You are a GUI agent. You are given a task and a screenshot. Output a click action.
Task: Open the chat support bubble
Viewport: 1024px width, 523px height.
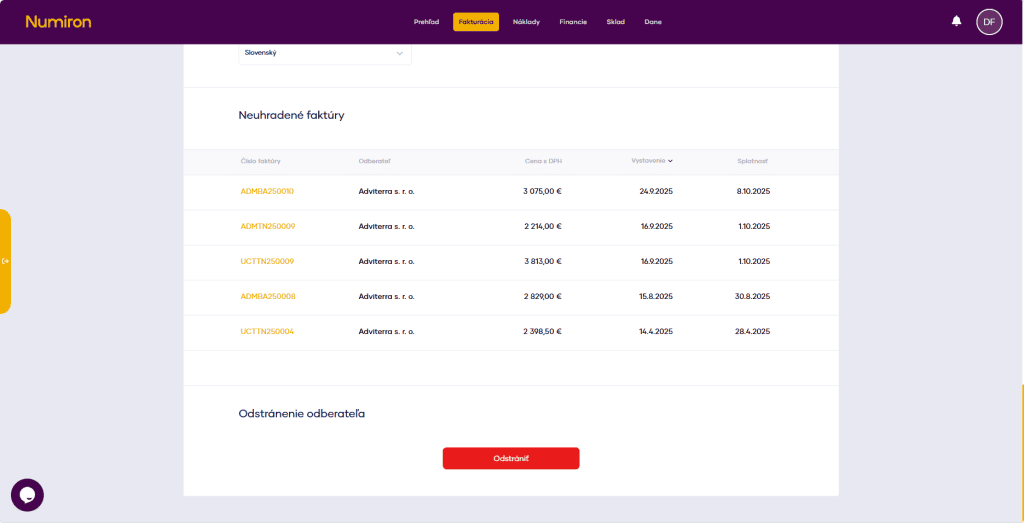(27, 495)
